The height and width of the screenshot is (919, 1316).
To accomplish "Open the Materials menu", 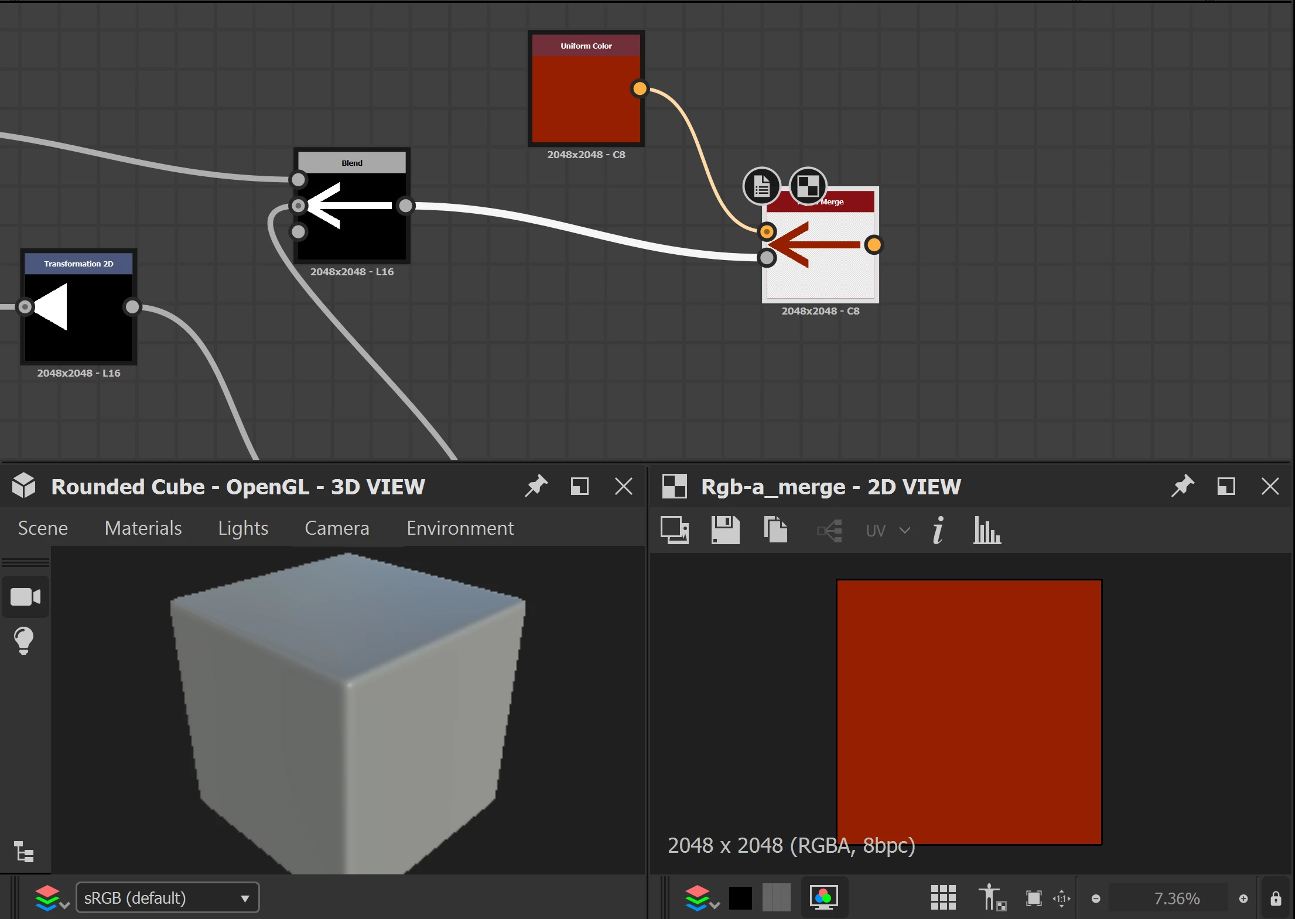I will tap(143, 528).
